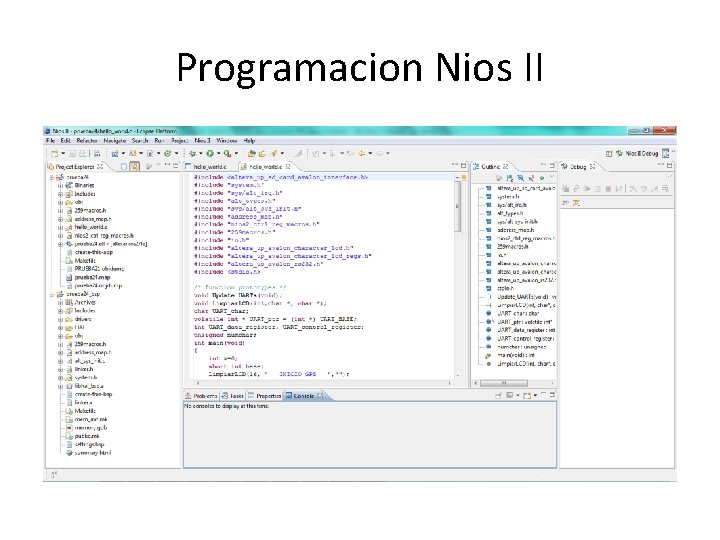Open the dropdown arrow beside Run icon

click(219, 153)
